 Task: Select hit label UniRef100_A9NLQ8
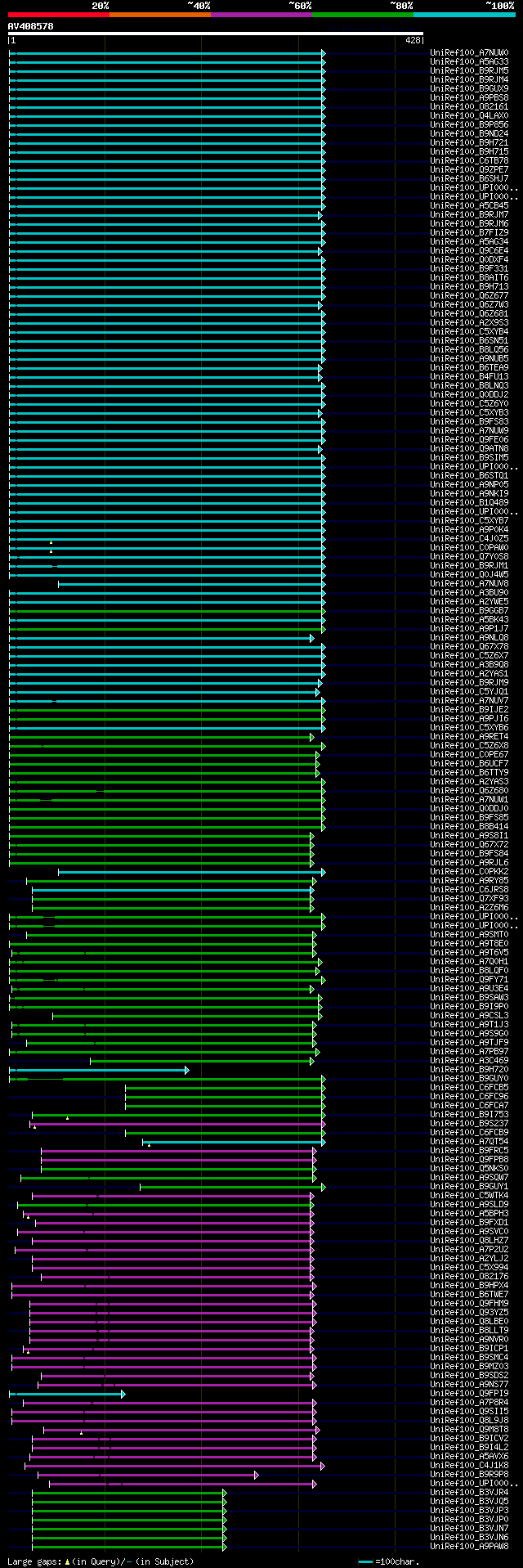click(469, 637)
